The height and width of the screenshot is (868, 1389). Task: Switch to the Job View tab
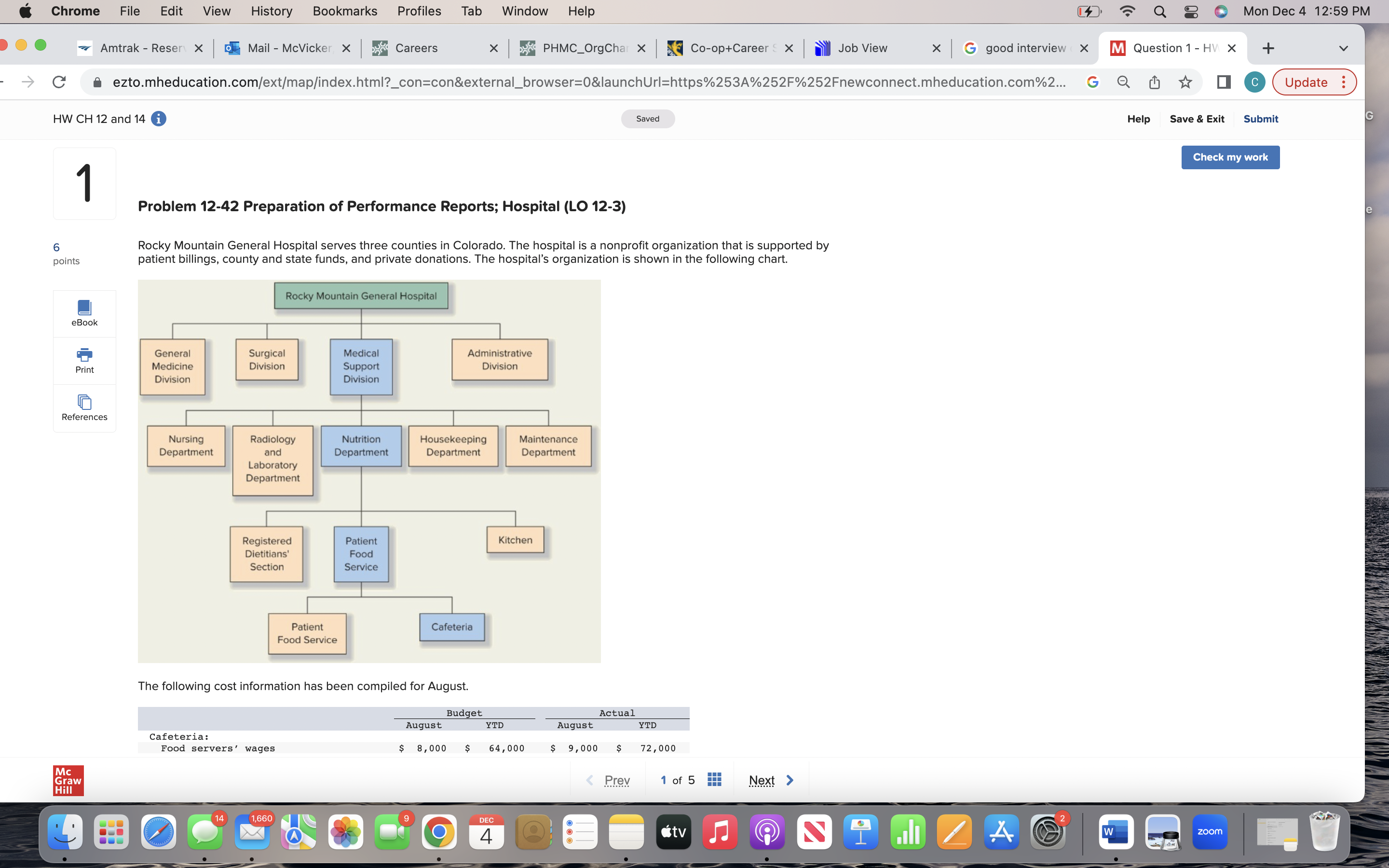click(862, 48)
